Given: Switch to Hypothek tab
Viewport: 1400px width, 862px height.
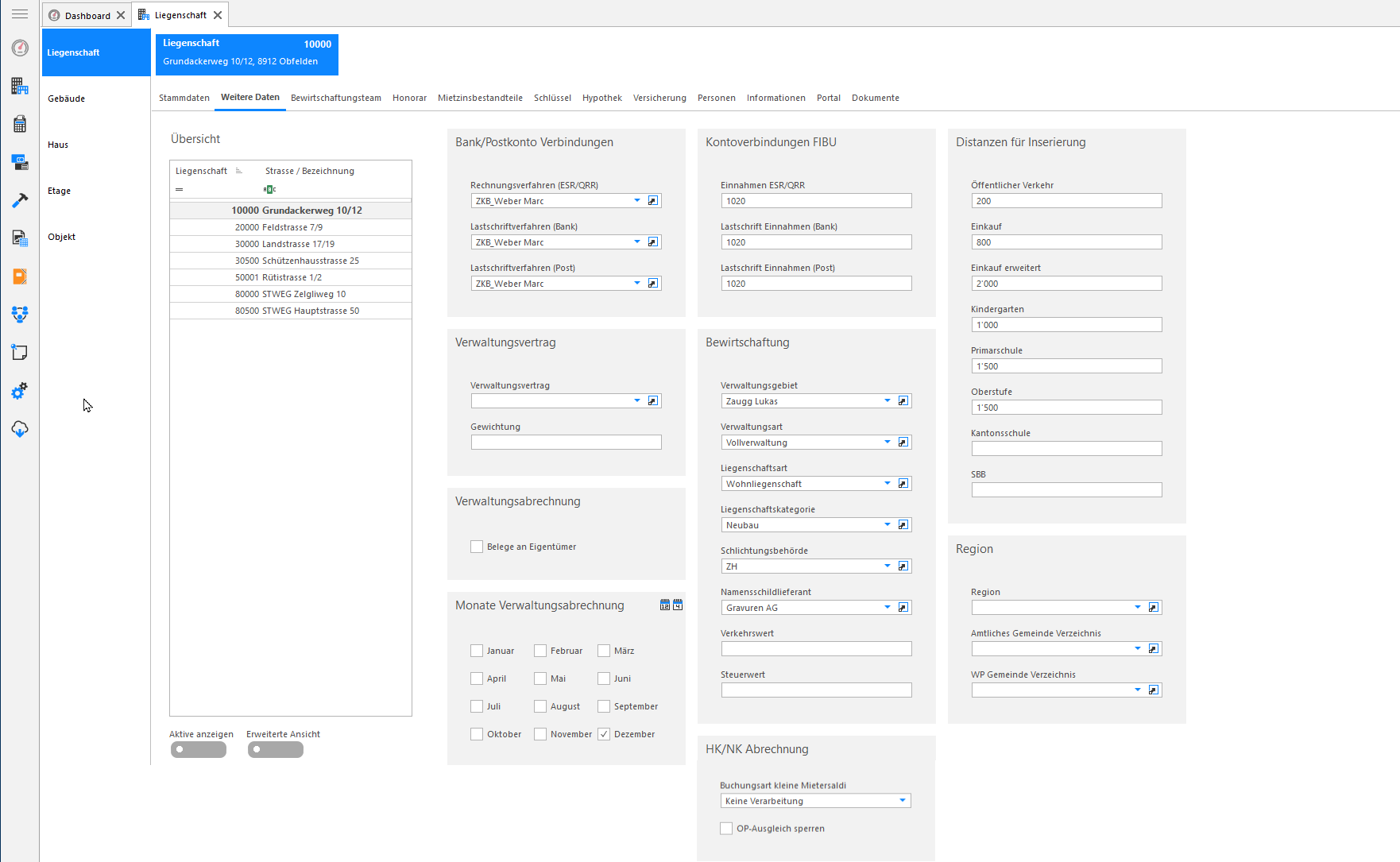Looking at the screenshot, I should click(602, 98).
